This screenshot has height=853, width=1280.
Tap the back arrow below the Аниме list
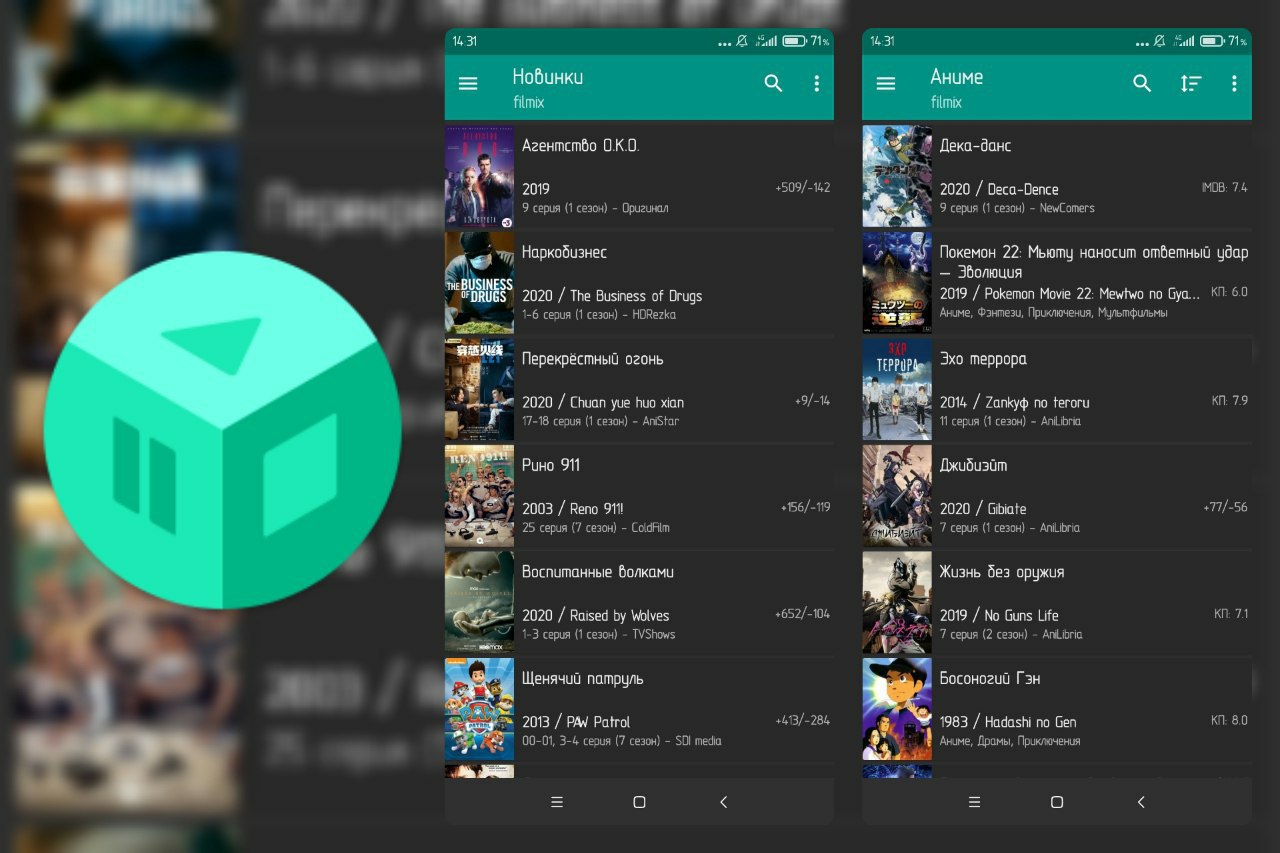(x=1141, y=802)
